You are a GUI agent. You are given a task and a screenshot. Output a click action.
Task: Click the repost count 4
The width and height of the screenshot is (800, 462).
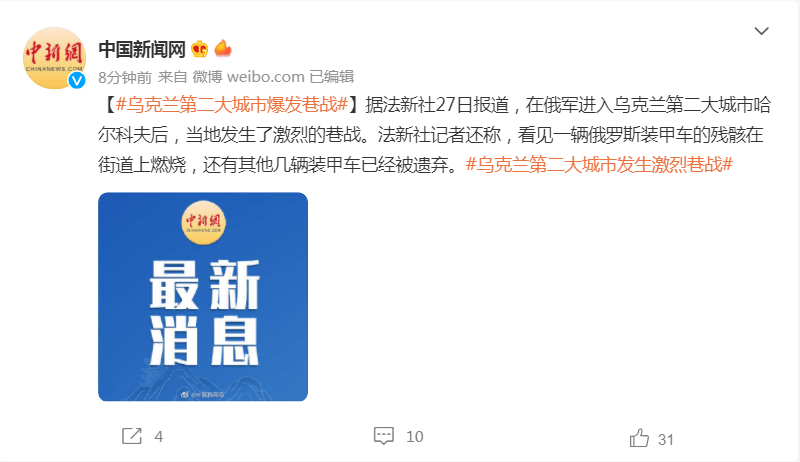[159, 437]
